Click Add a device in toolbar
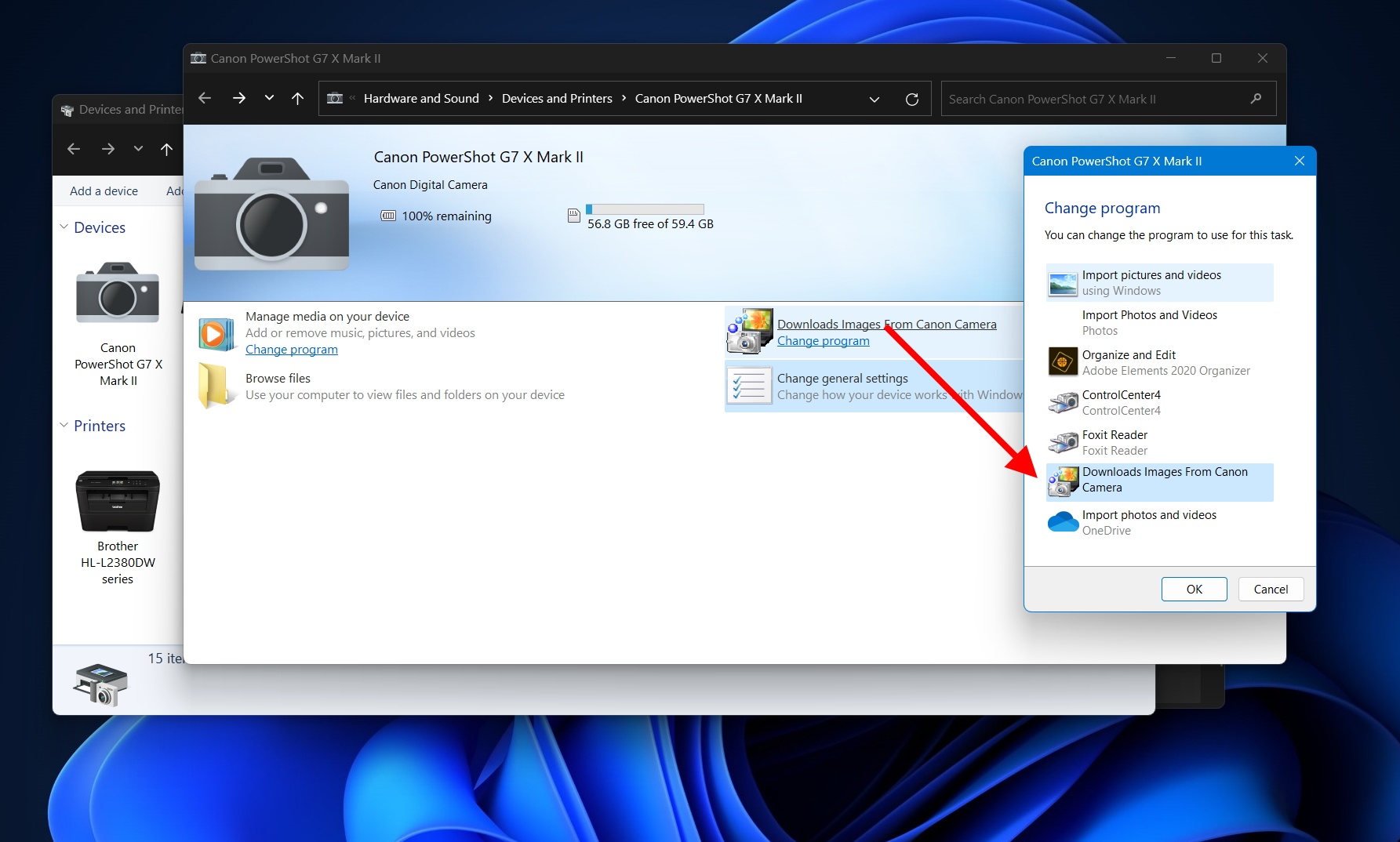The height and width of the screenshot is (842, 1400). pyautogui.click(x=104, y=191)
